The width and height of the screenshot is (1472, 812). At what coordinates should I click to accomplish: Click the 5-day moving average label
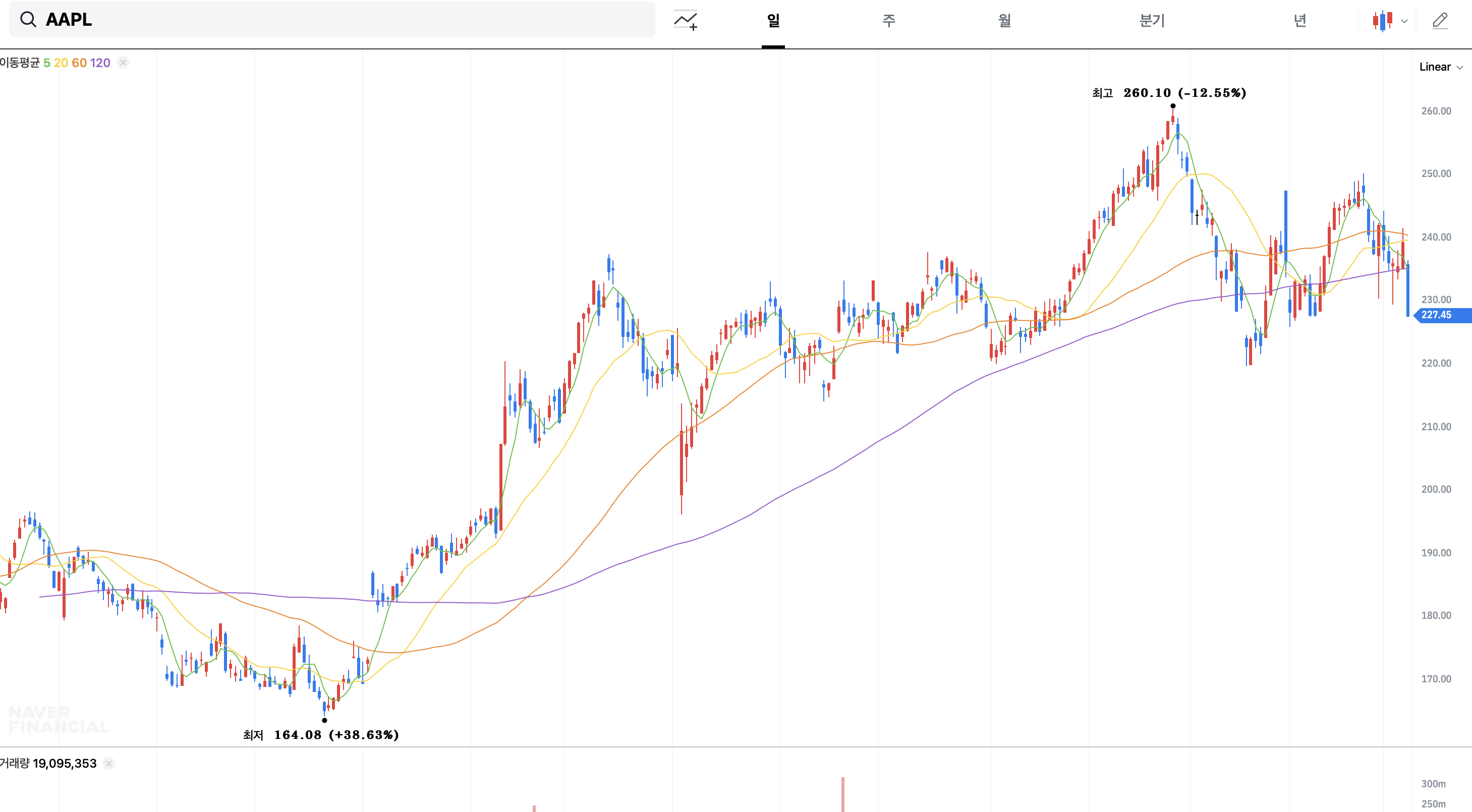47,63
